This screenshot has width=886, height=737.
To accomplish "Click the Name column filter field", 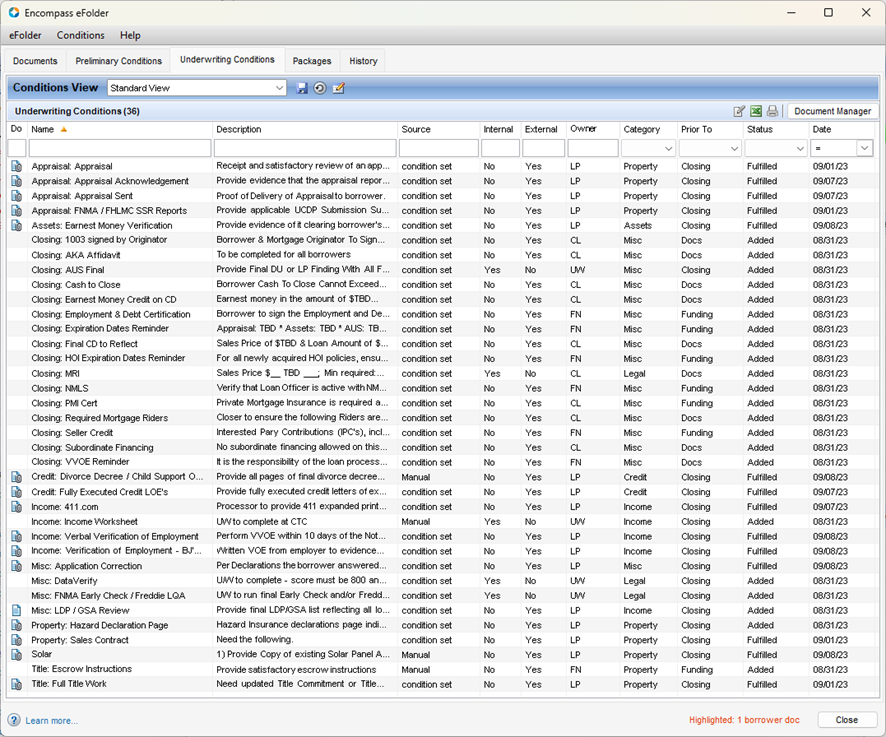I will [x=120, y=148].
